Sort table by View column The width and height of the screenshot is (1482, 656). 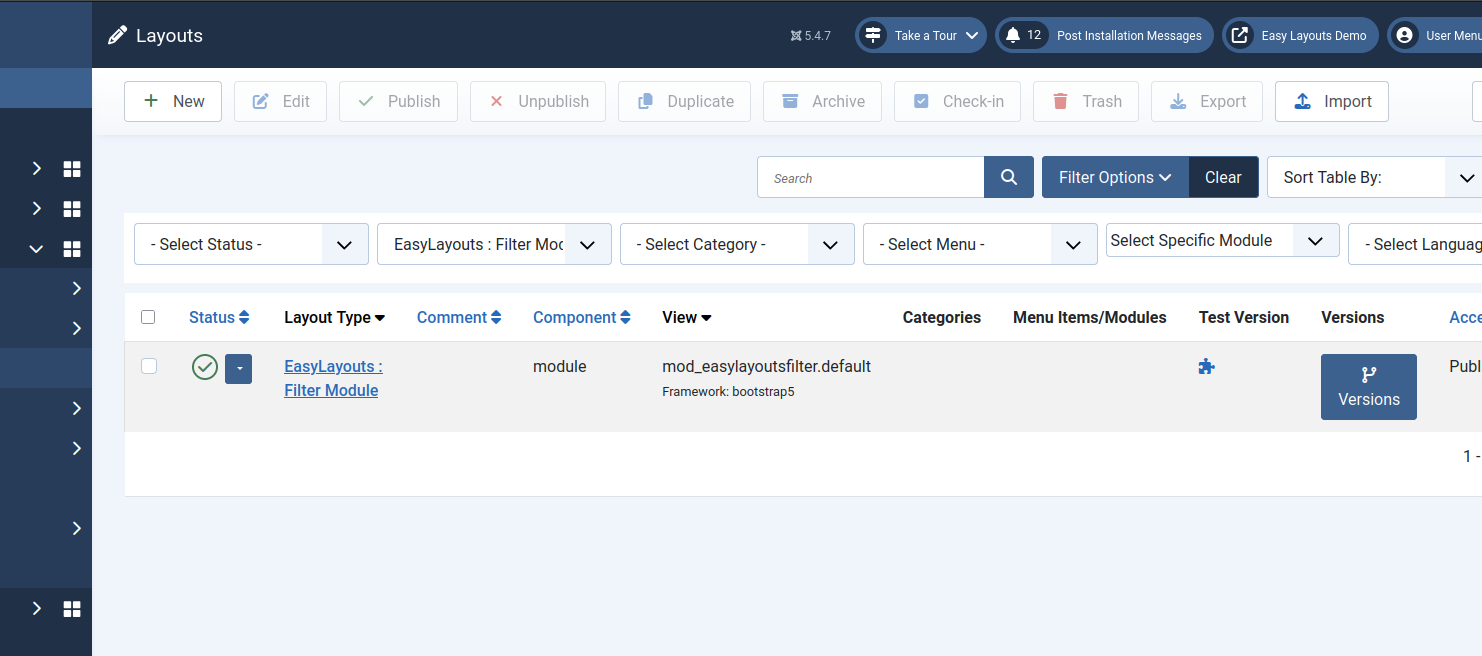(x=687, y=317)
